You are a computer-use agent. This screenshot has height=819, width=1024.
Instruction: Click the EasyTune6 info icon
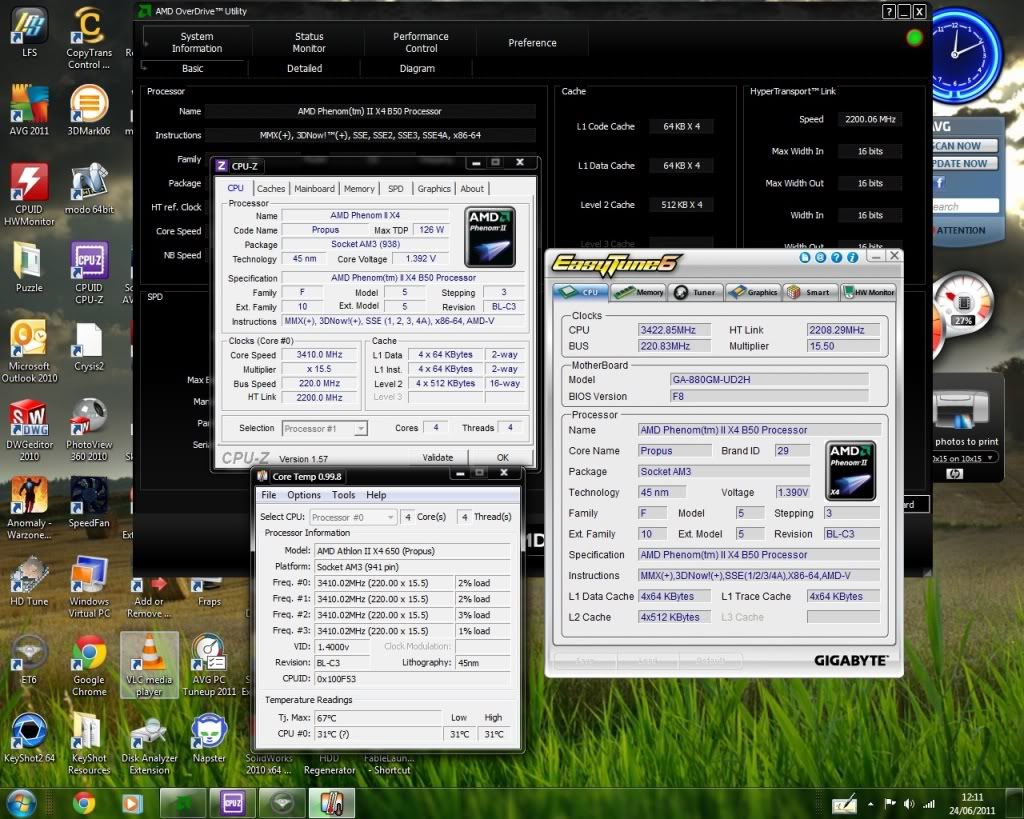[852, 257]
